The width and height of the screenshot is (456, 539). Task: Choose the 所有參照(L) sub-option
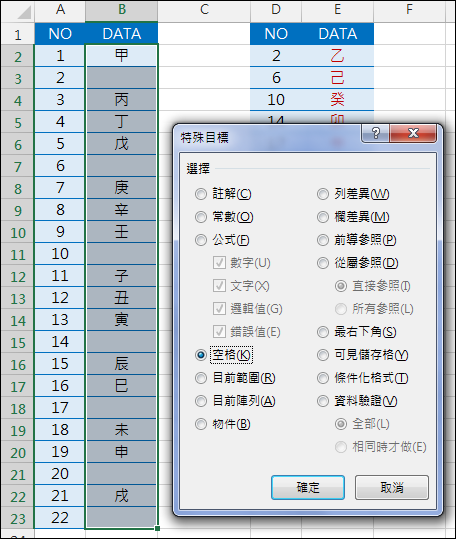tap(341, 309)
